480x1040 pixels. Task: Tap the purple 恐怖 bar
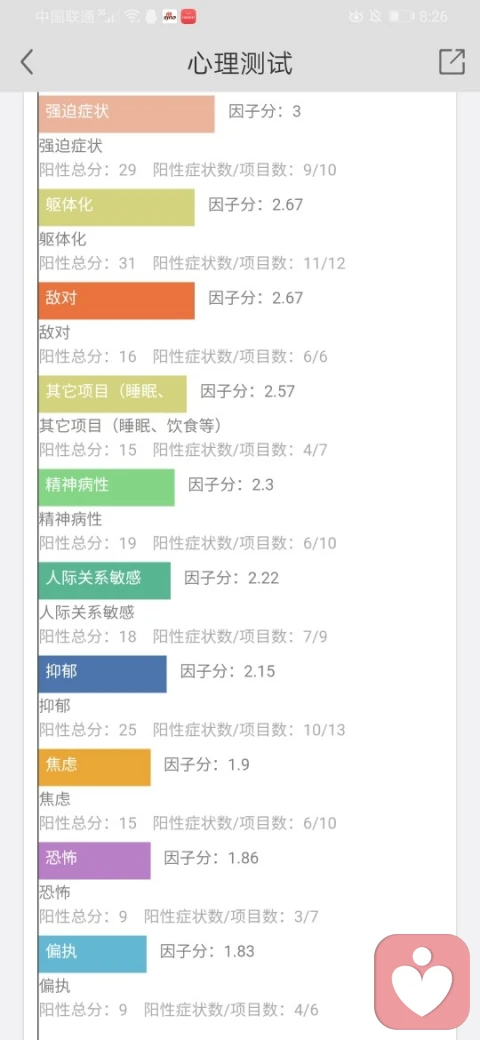95,861
